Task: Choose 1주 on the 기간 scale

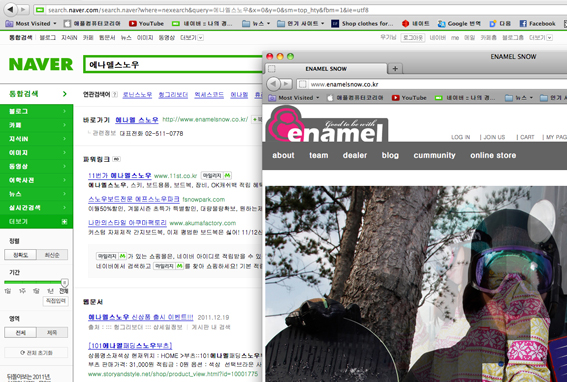Action: pyautogui.click(x=22, y=291)
